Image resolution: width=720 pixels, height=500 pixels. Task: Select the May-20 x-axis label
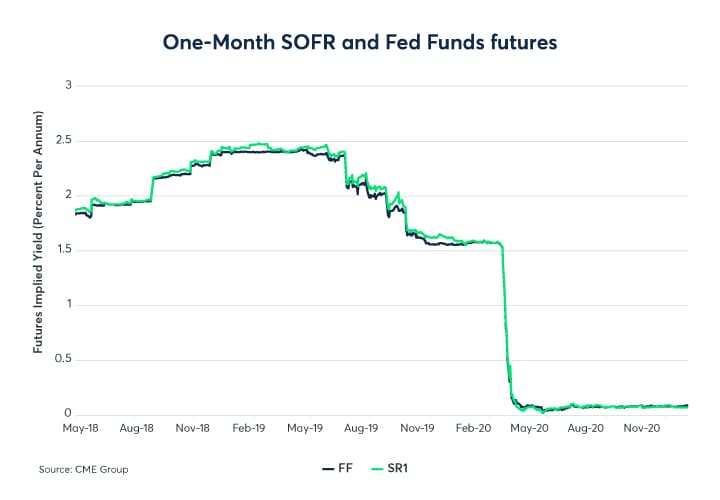tap(529, 427)
